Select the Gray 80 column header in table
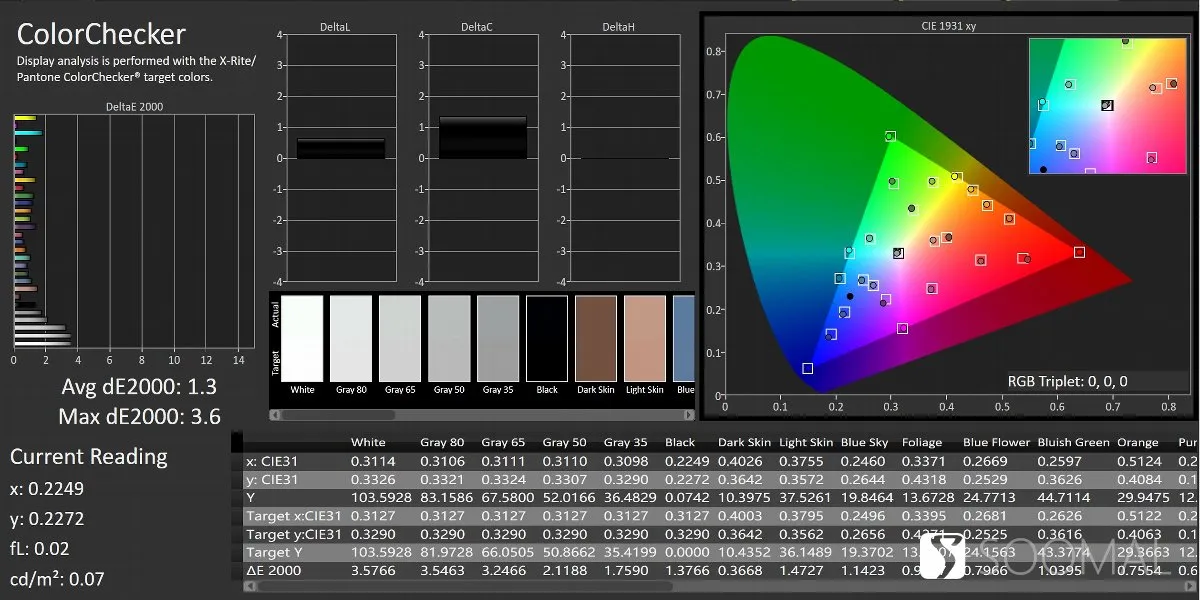This screenshot has height=600, width=1200. click(x=442, y=442)
